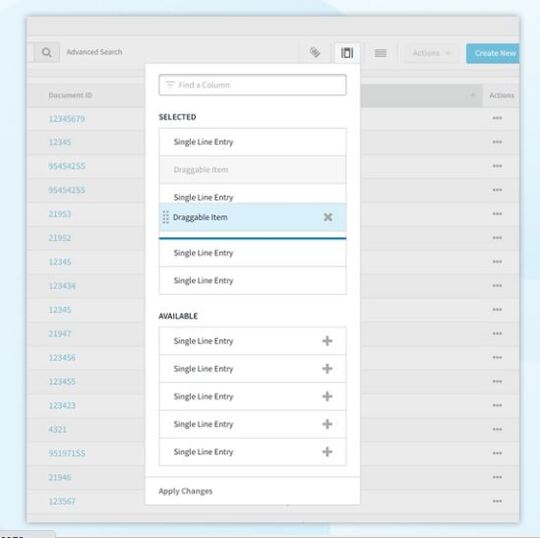Open document link 21947
The width and height of the screenshot is (540, 538).
[x=60, y=333]
